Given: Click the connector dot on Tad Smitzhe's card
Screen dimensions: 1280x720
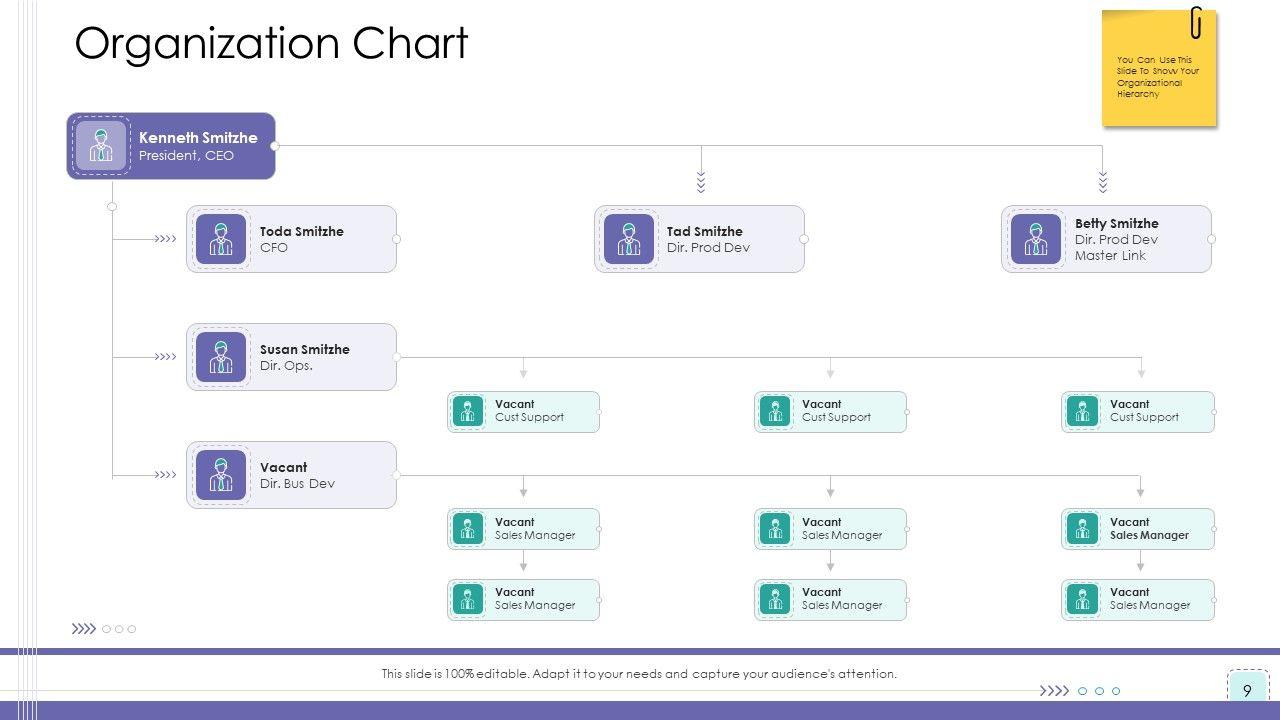Looking at the screenshot, I should point(804,239).
